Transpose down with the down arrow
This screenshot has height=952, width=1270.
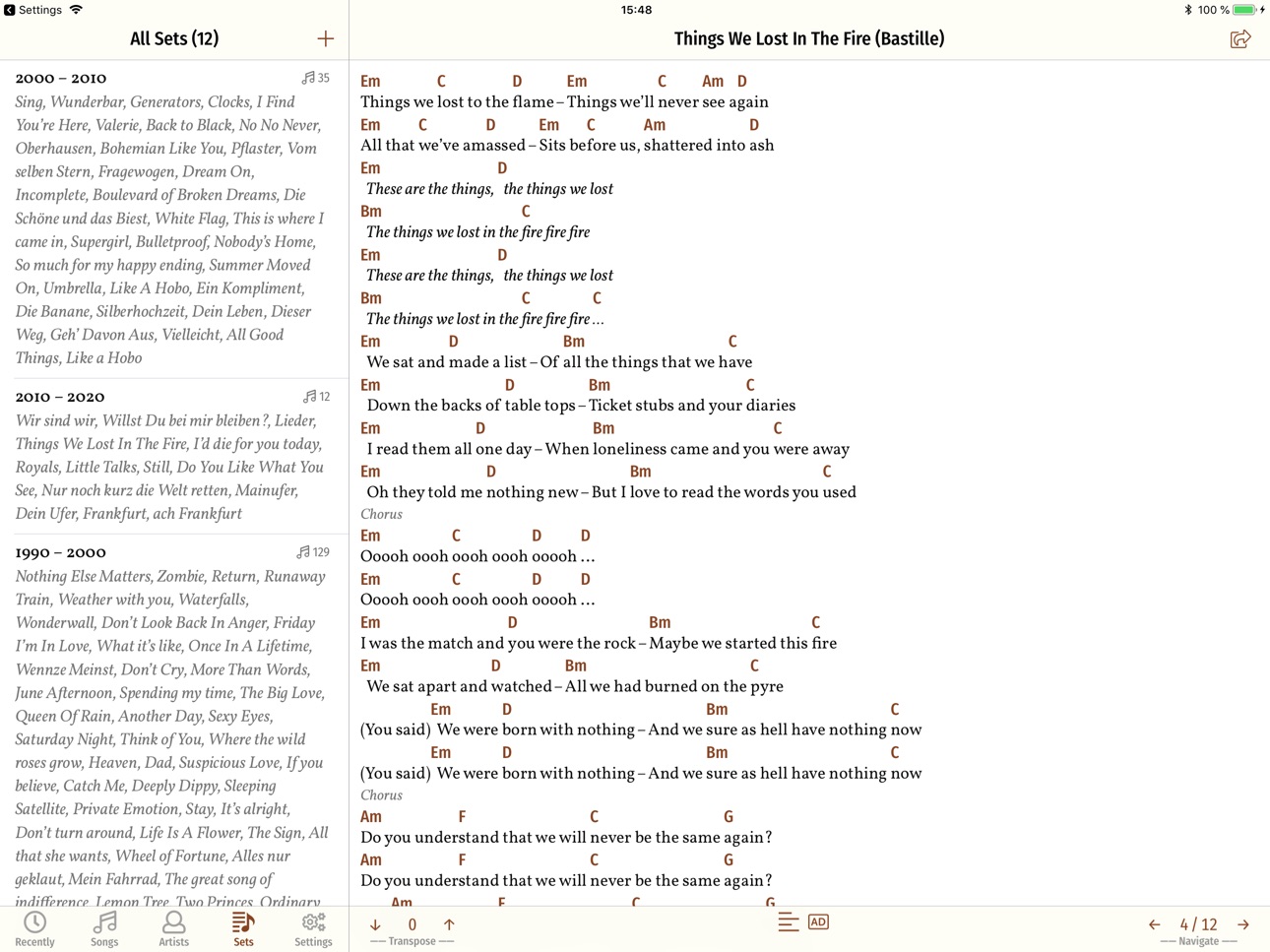375,924
